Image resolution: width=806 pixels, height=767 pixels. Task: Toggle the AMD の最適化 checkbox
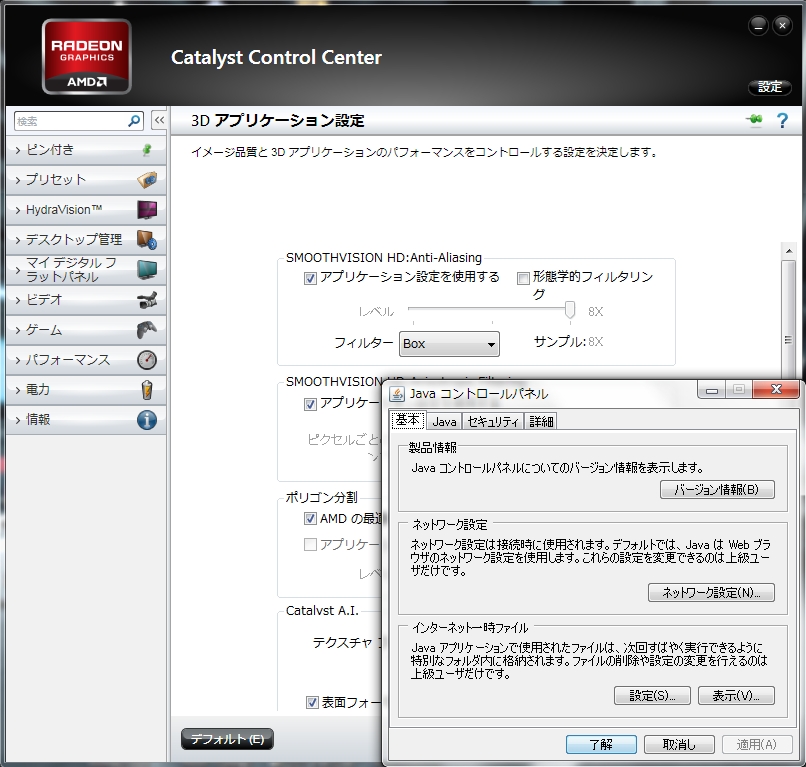[x=310, y=519]
